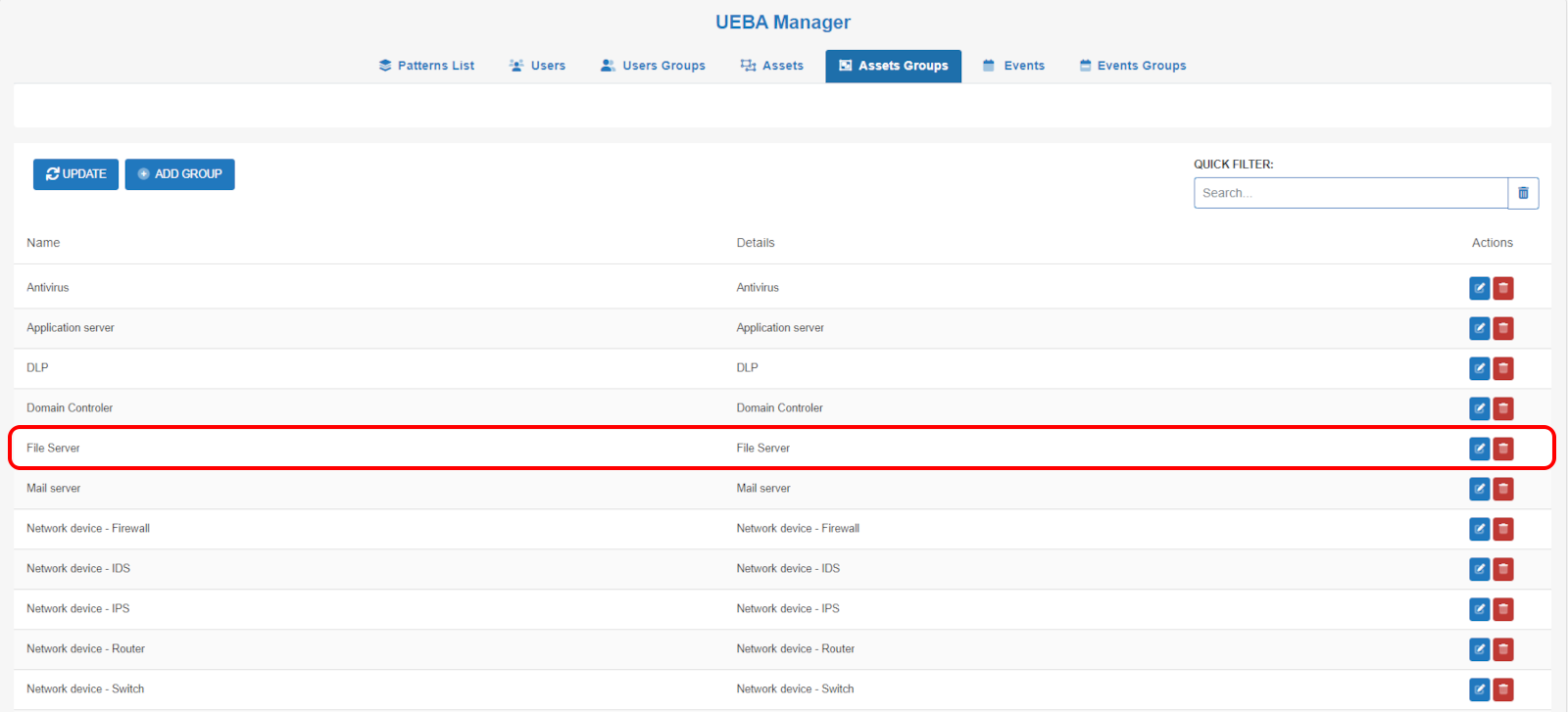Edit the Network device - Firewall group
Viewport: 1568px width, 712px height.
click(1479, 529)
